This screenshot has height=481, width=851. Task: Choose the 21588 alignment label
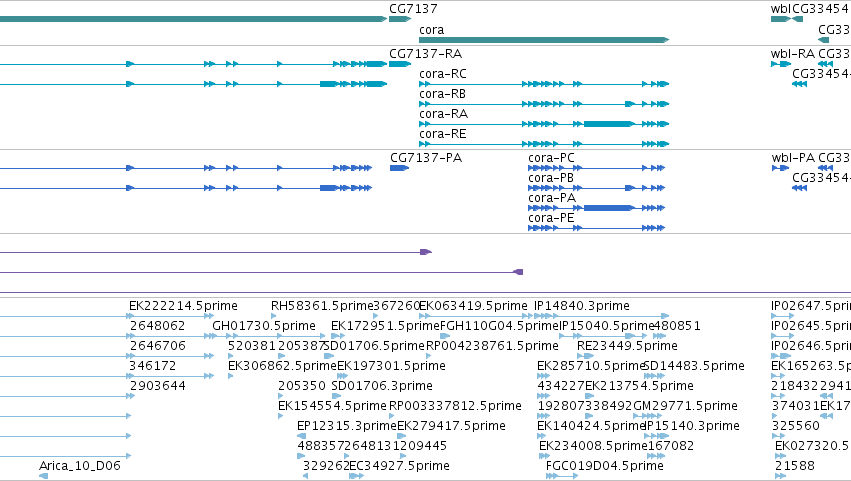tap(795, 466)
